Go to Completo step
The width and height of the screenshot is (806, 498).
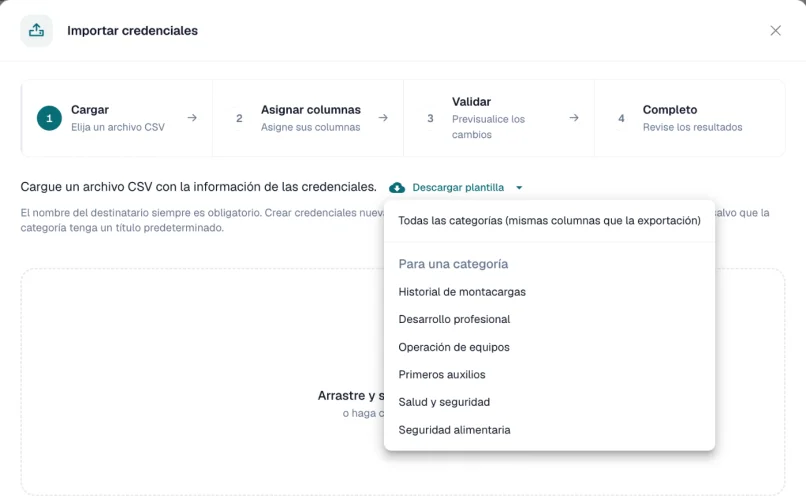click(690, 118)
